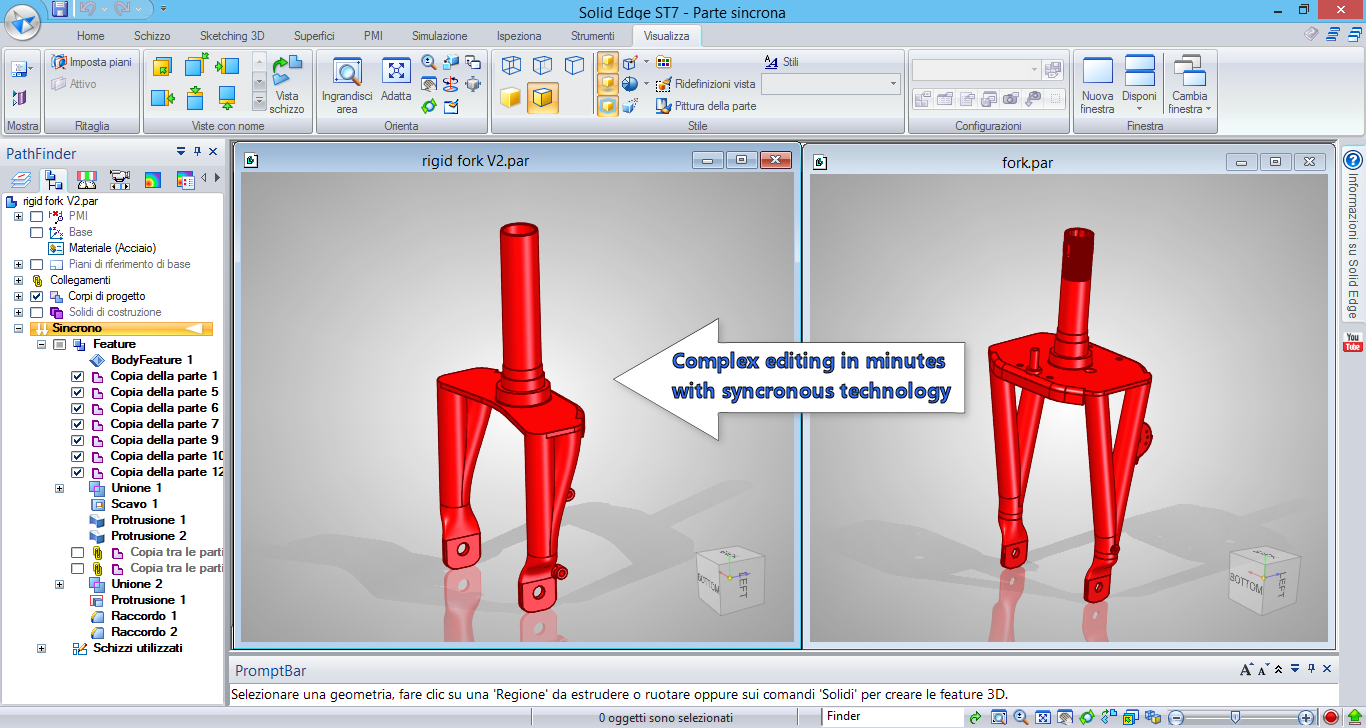This screenshot has height=728, width=1366.
Task: Toggle Corpi di progetto checkbox
Action: coord(37,296)
